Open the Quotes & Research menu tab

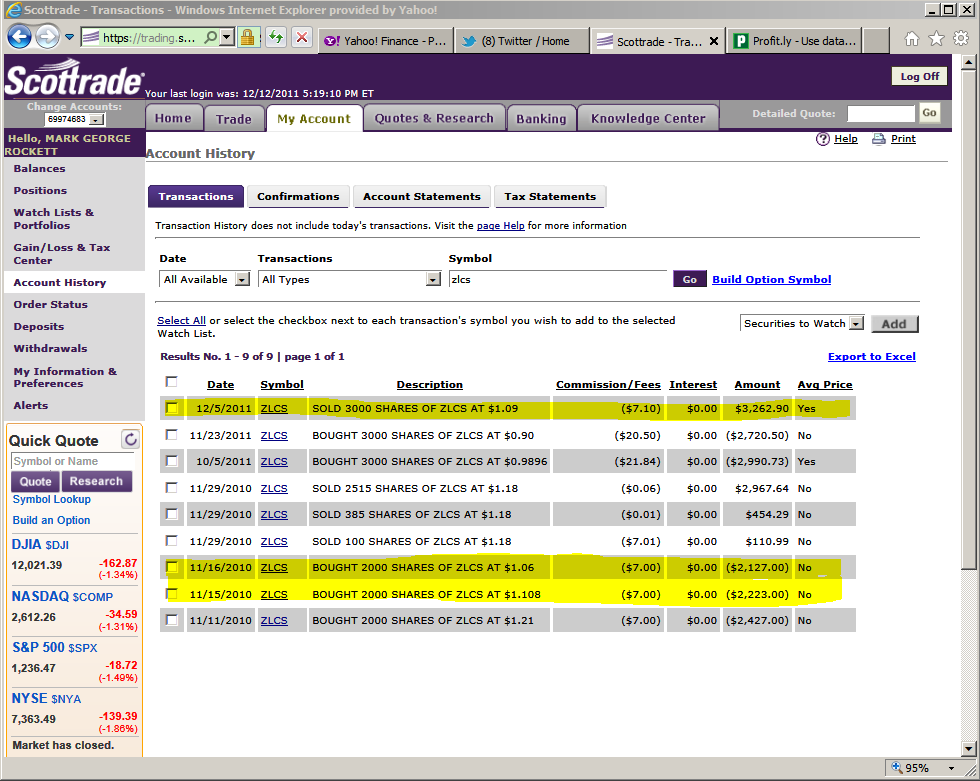tap(434, 118)
